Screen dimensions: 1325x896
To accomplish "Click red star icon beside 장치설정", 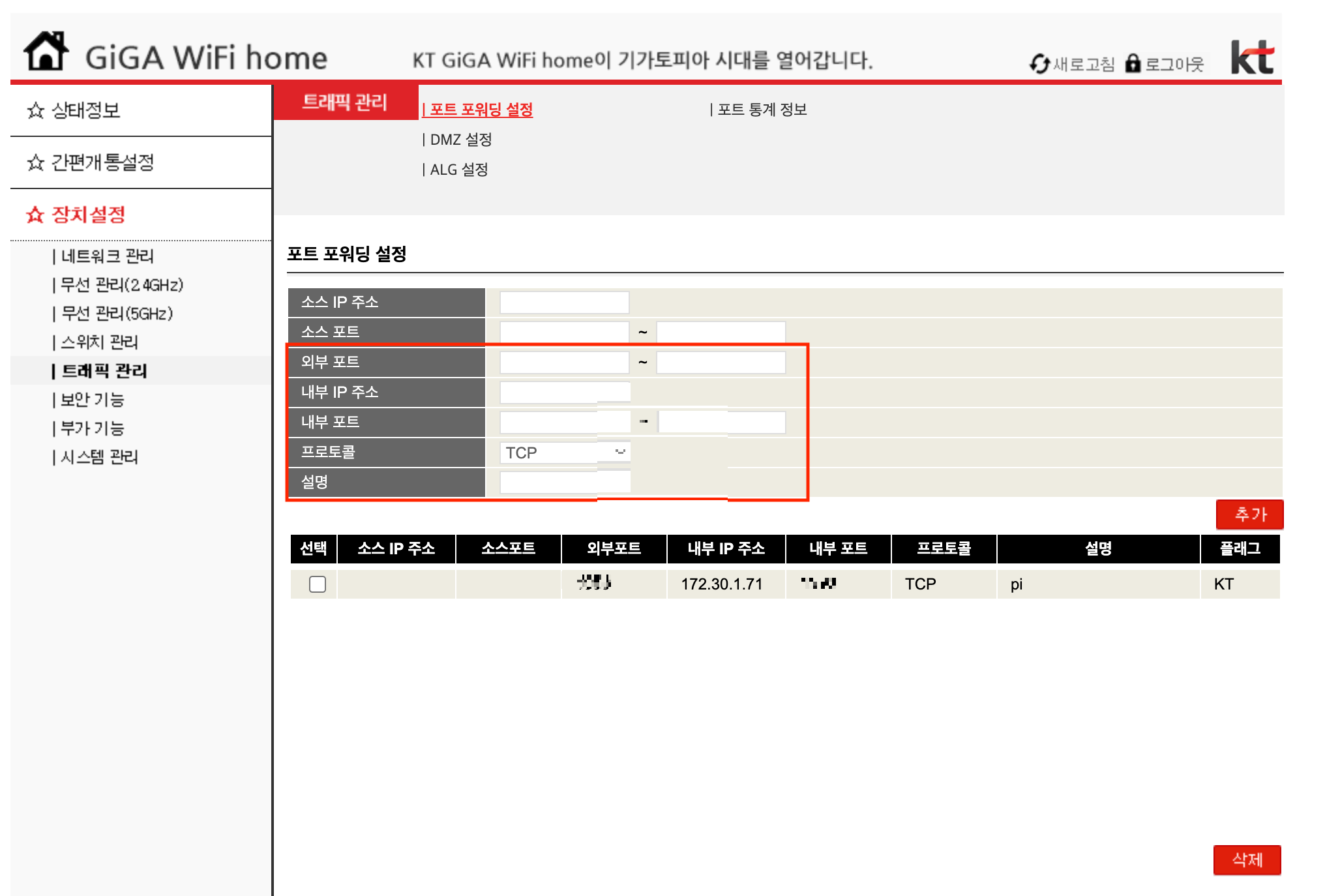I will 35,215.
